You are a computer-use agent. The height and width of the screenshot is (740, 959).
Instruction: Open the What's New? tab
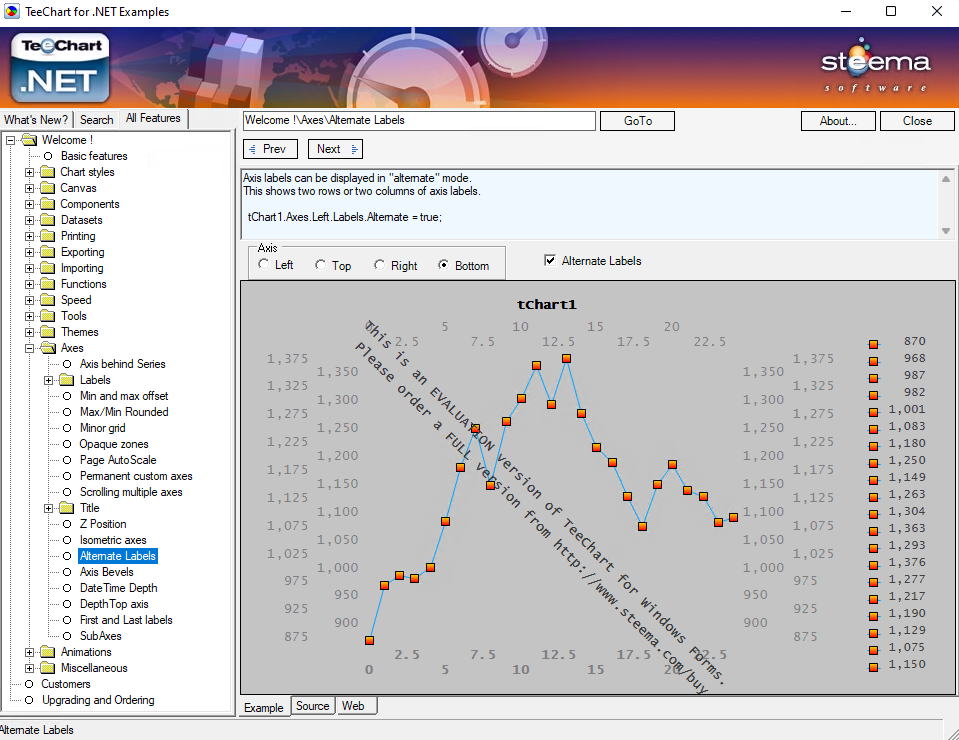click(36, 120)
